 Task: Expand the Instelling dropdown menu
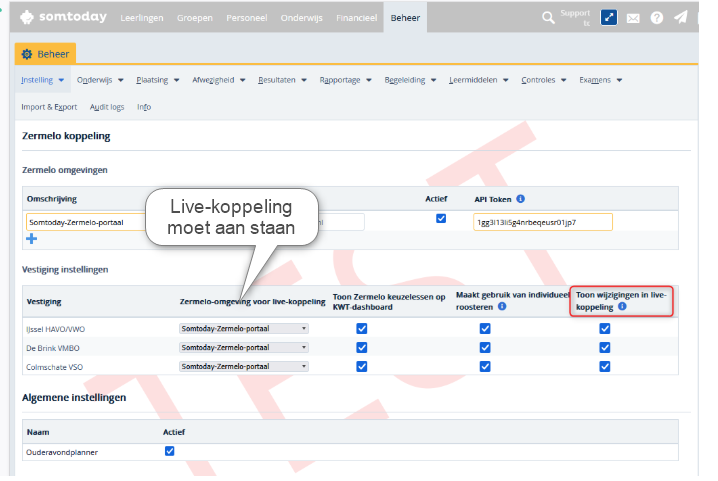[x=43, y=79]
